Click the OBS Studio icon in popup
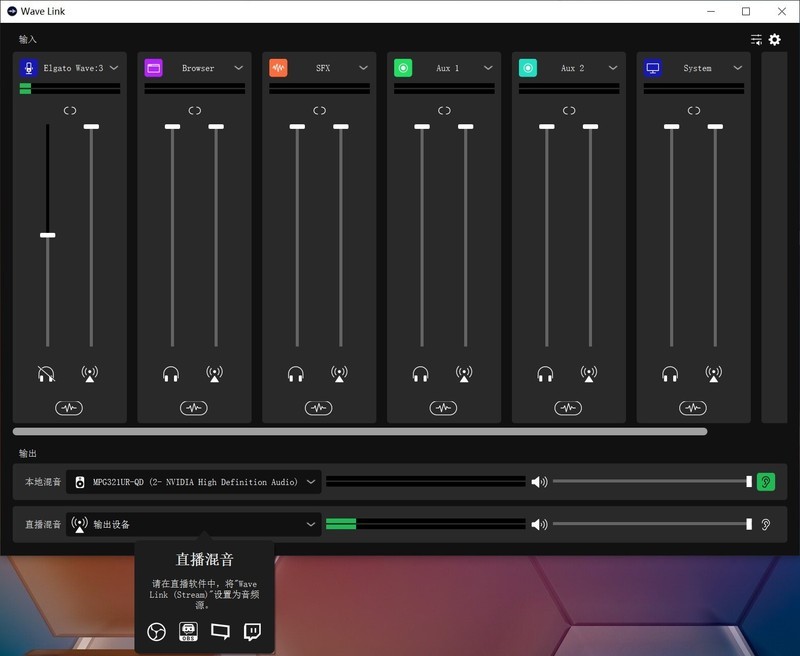Image resolution: width=800 pixels, height=656 pixels. pos(156,631)
